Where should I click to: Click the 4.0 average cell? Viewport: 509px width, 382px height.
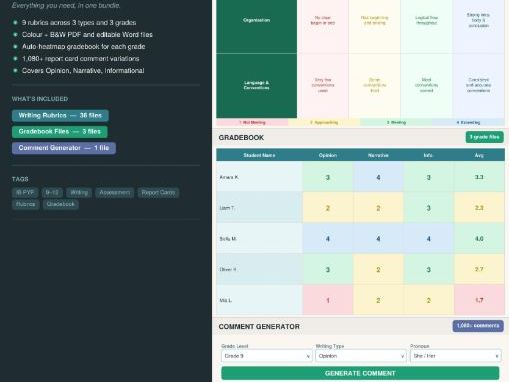[479, 239]
